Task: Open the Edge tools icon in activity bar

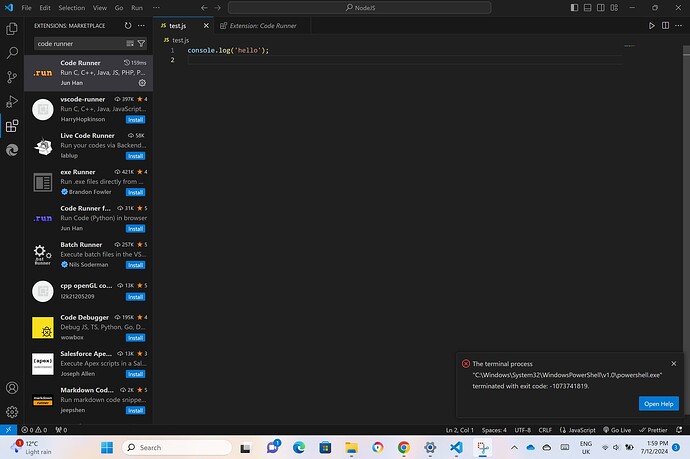Action: [x=12, y=151]
